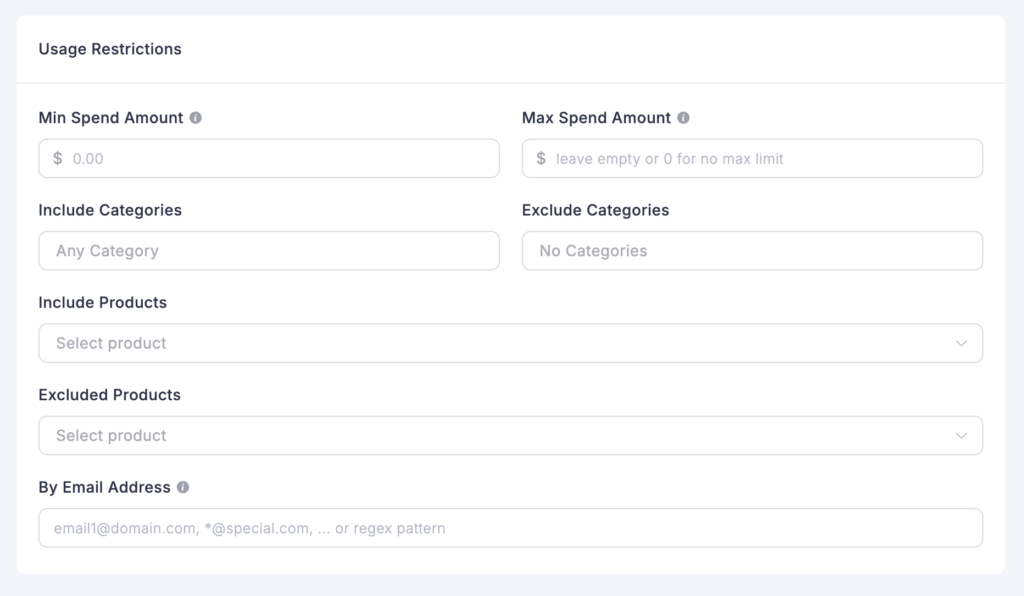Click the By Email Address info icon

[183, 488]
